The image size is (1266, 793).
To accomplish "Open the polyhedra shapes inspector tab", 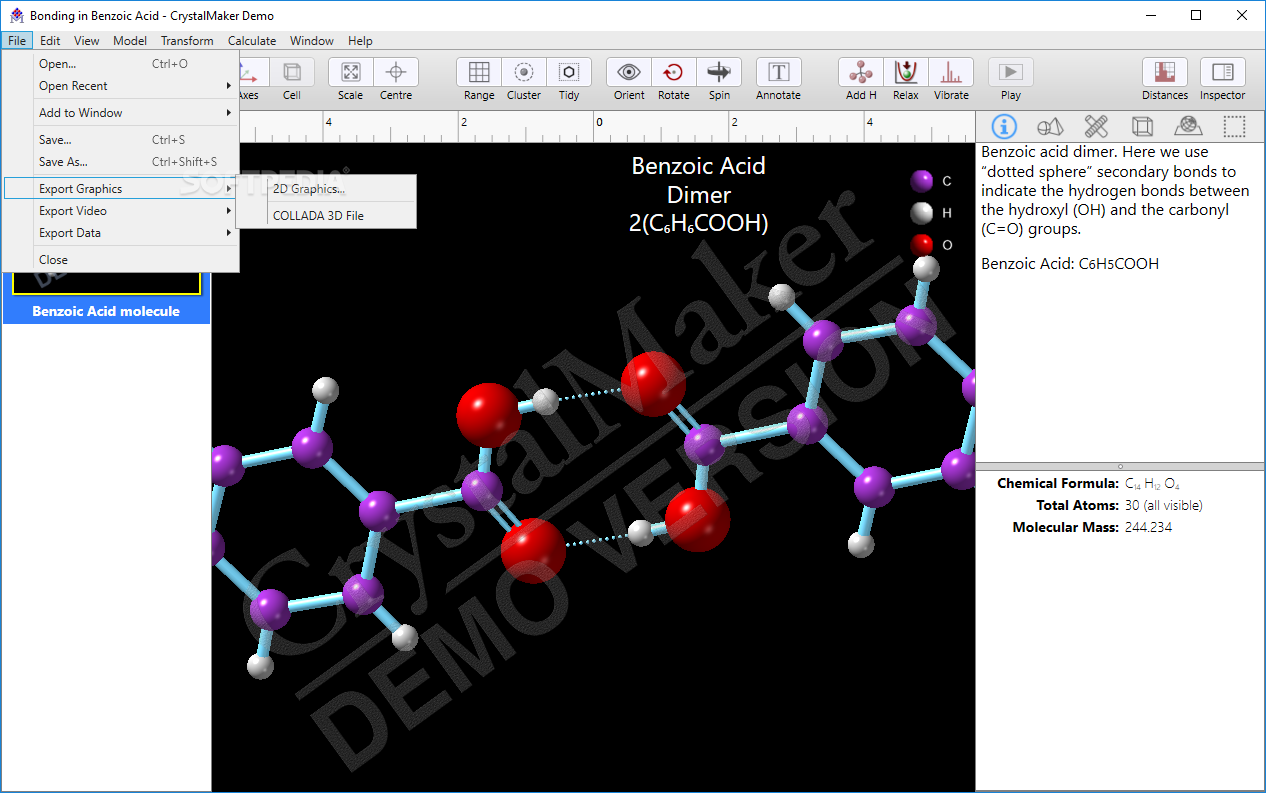I will coord(1050,126).
